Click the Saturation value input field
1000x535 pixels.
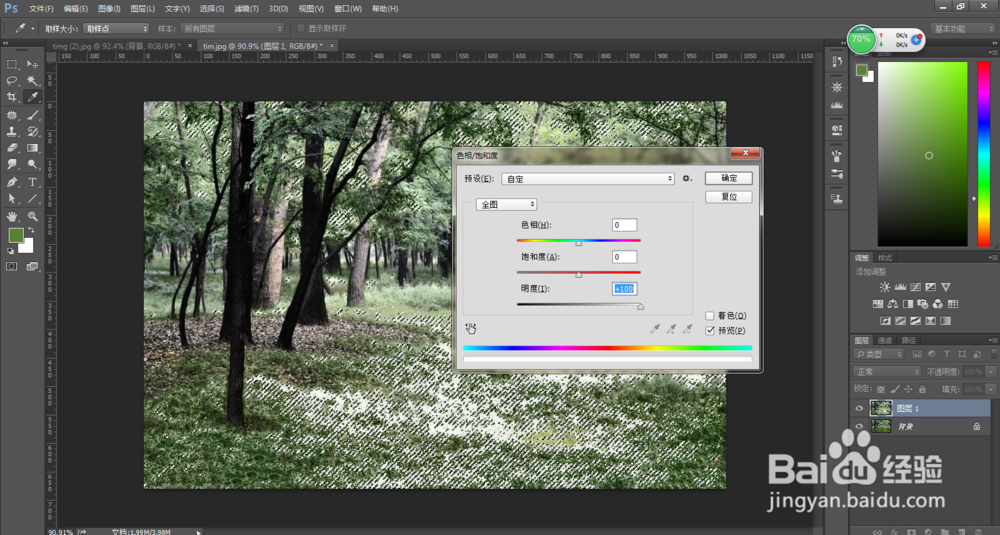coord(624,257)
